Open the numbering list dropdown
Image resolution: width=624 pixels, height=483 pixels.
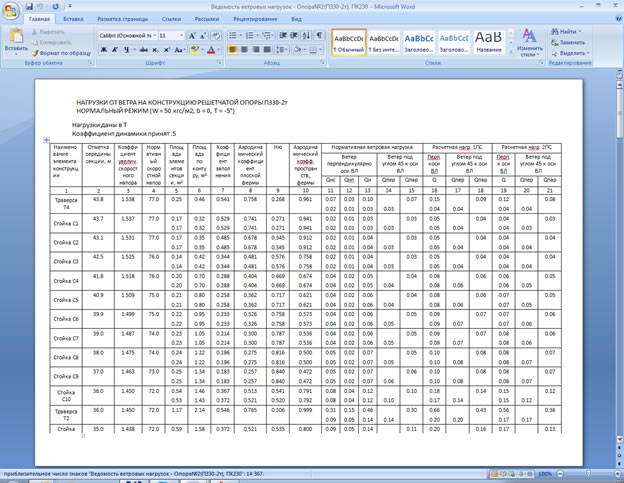point(257,36)
